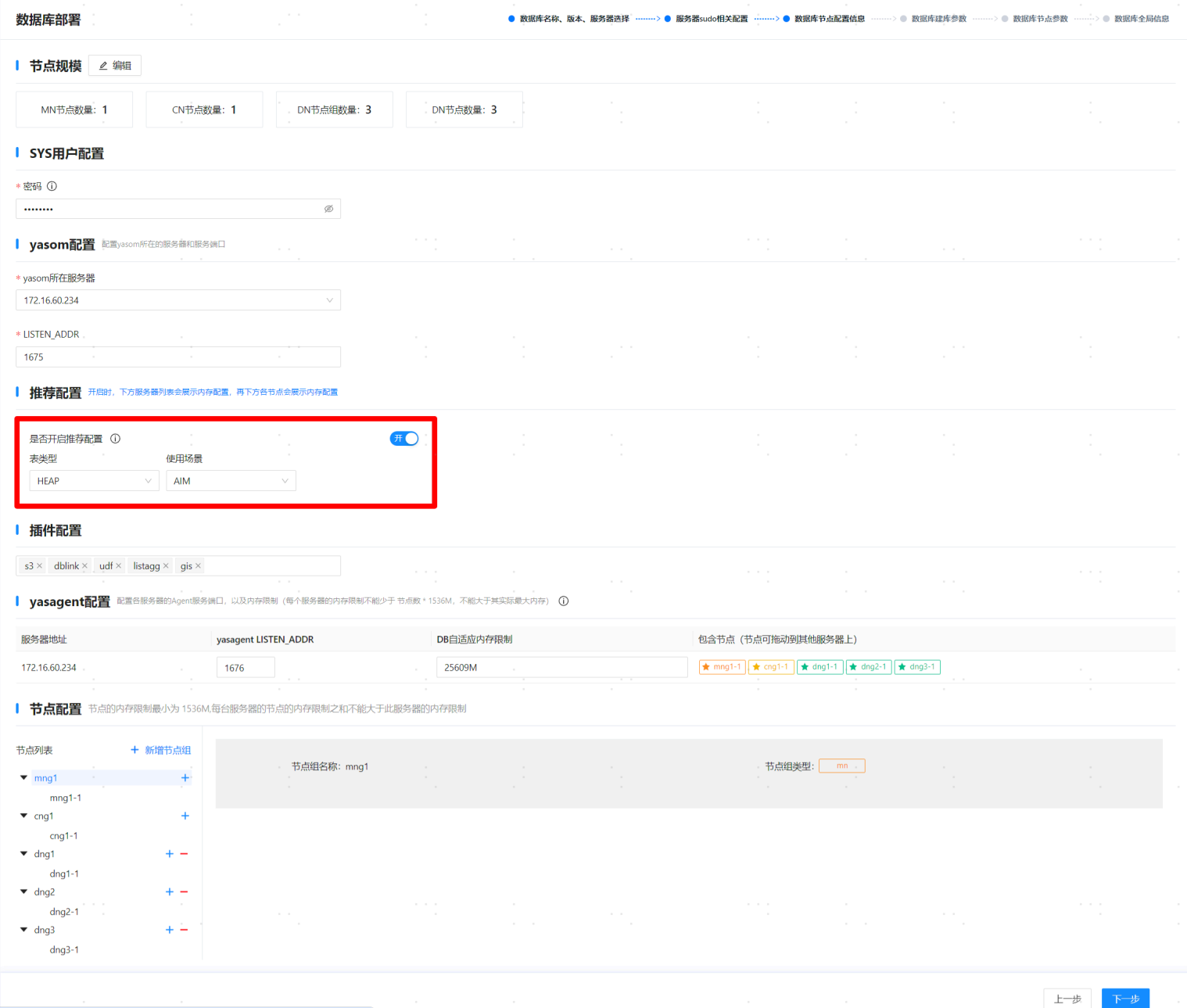
Task: Click the password info icon
Action: 52,186
